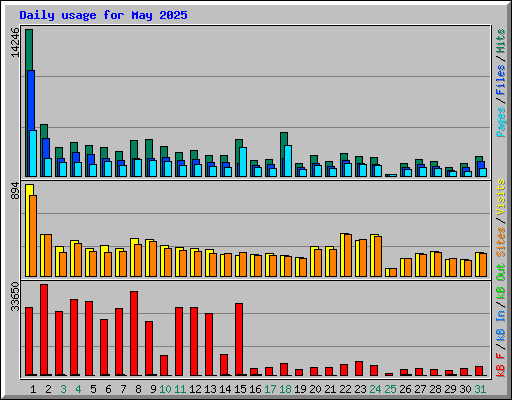Click the day 1 label on the x-axis
The image size is (512, 400).
pyautogui.click(x=33, y=389)
